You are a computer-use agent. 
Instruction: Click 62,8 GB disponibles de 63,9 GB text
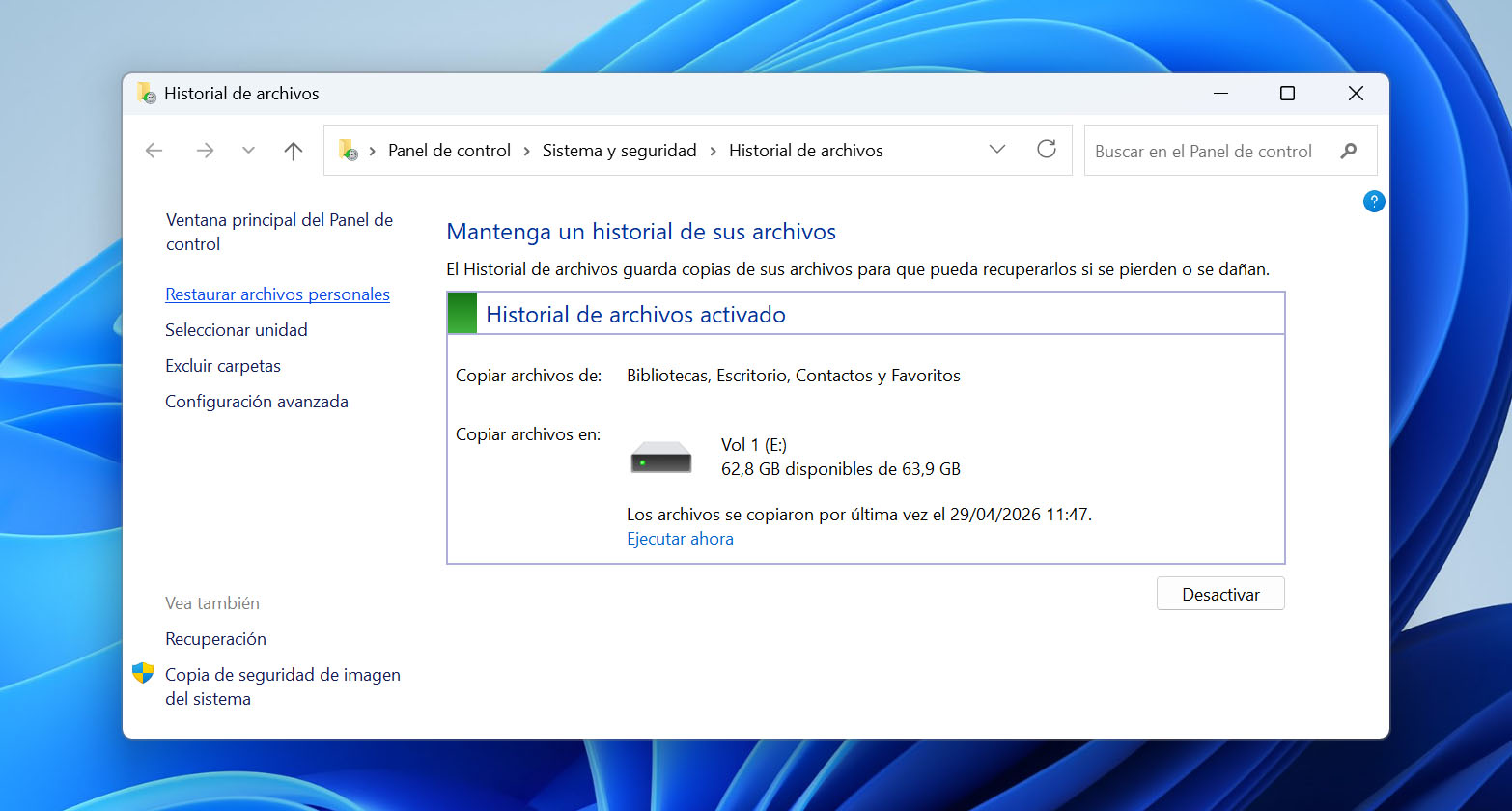(x=841, y=469)
